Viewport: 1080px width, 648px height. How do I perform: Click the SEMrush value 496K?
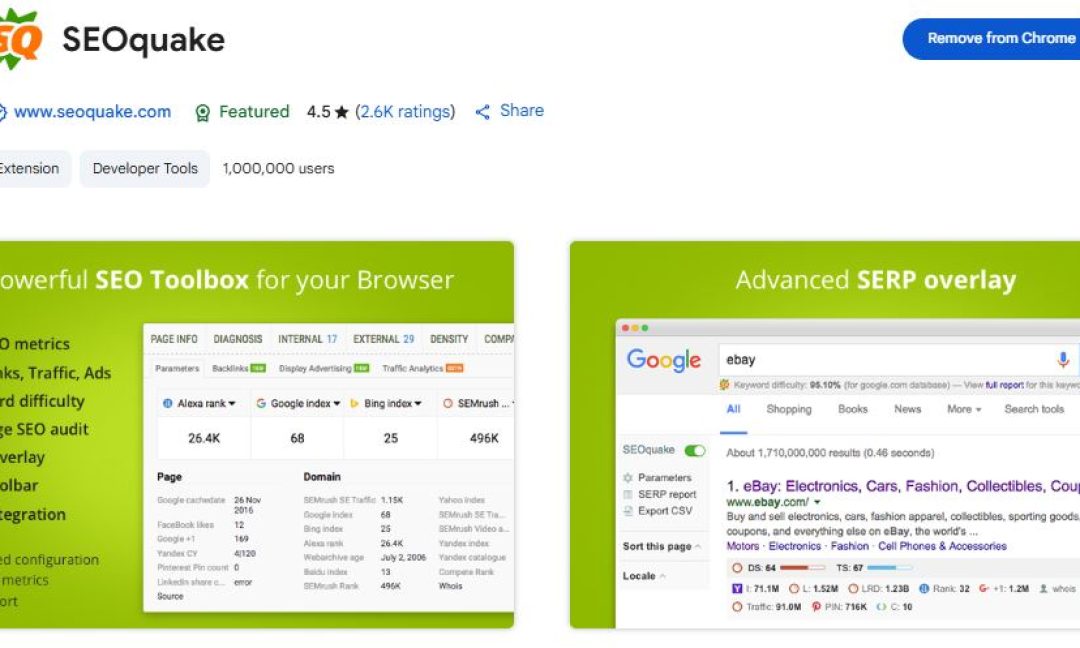click(484, 438)
